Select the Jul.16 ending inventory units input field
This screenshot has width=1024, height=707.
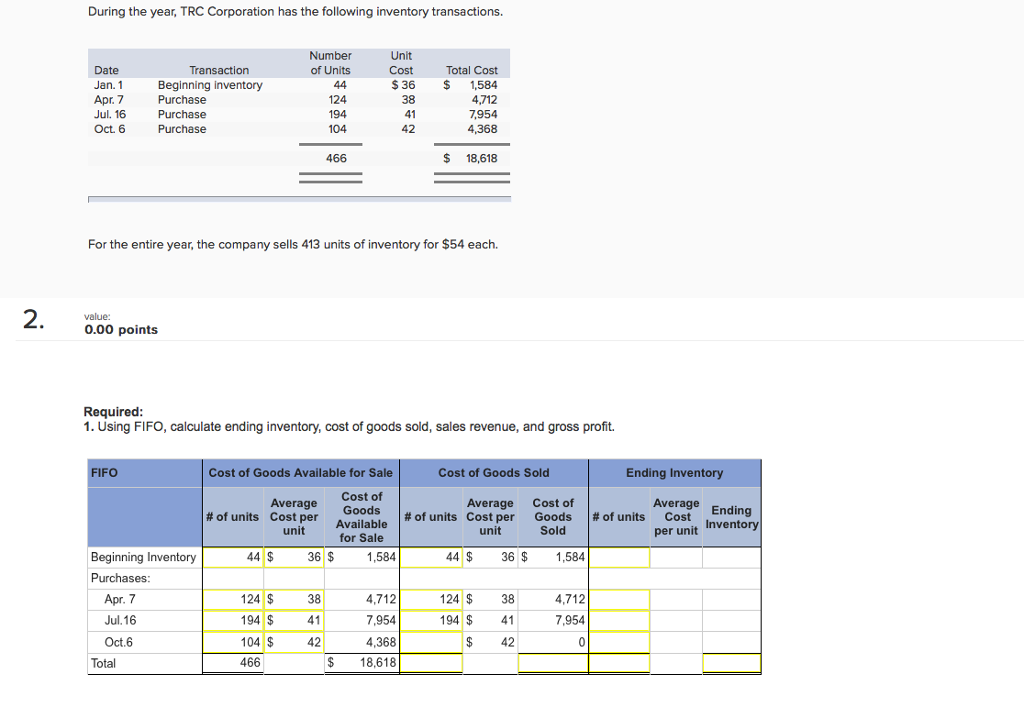coord(619,620)
